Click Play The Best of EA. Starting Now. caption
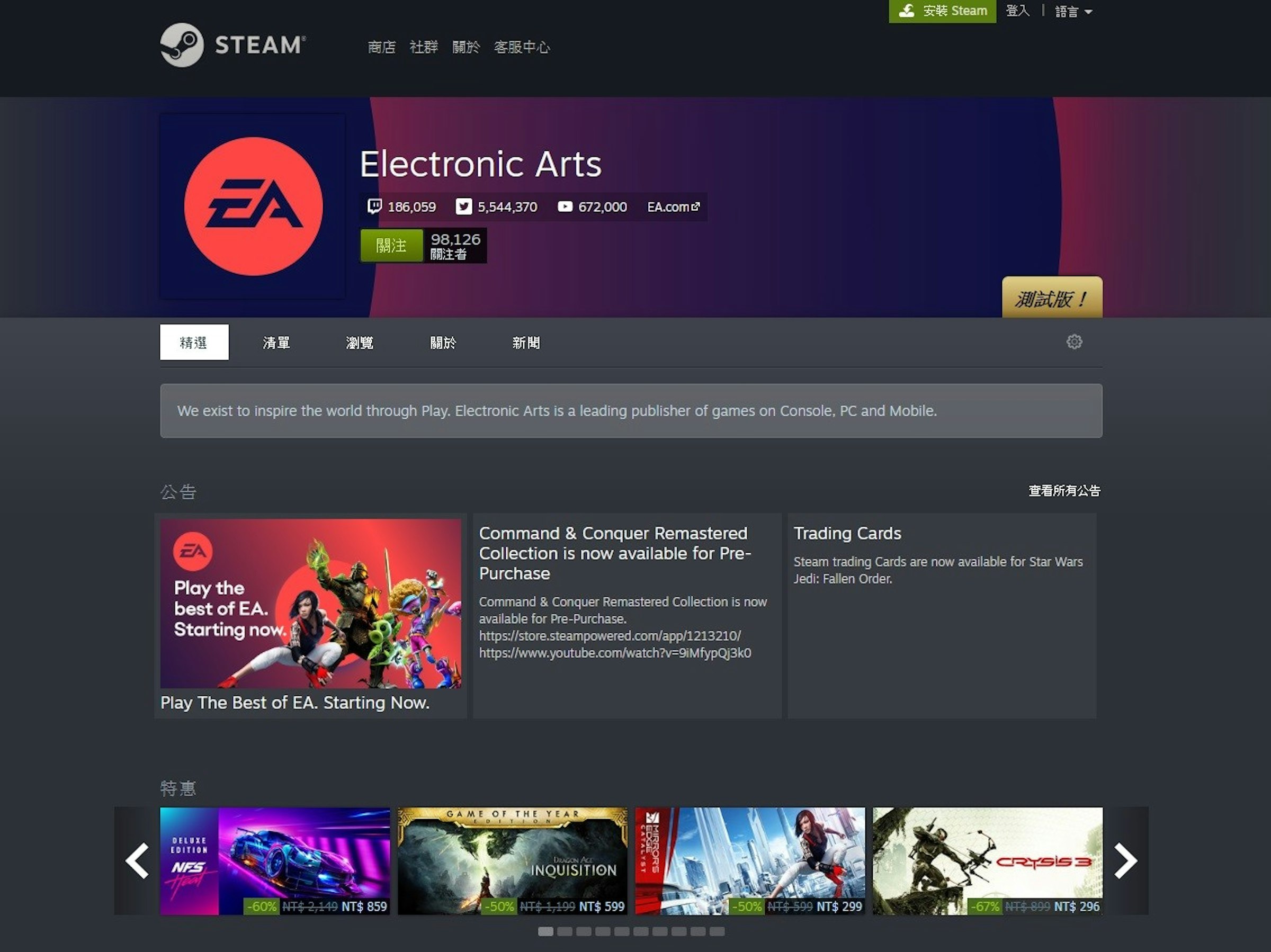 click(x=295, y=703)
